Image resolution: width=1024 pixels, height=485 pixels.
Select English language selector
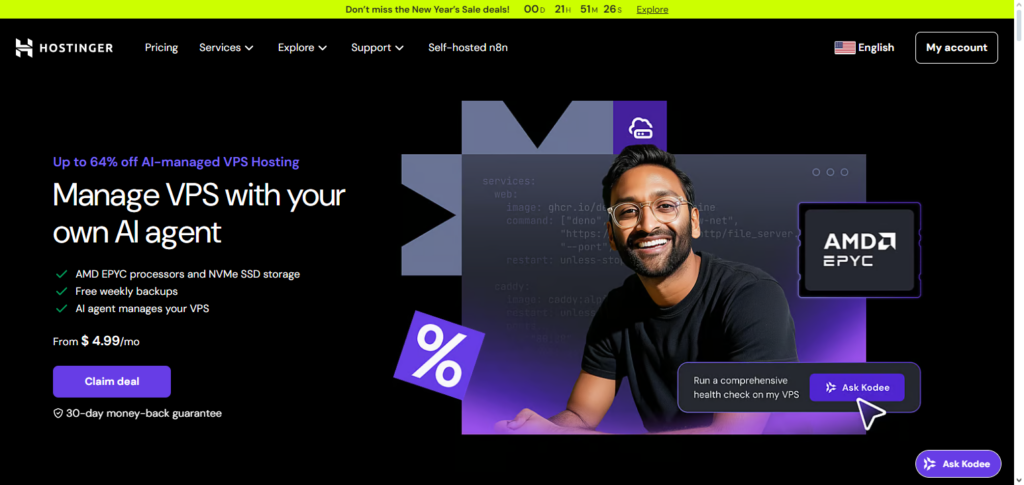[x=864, y=48]
